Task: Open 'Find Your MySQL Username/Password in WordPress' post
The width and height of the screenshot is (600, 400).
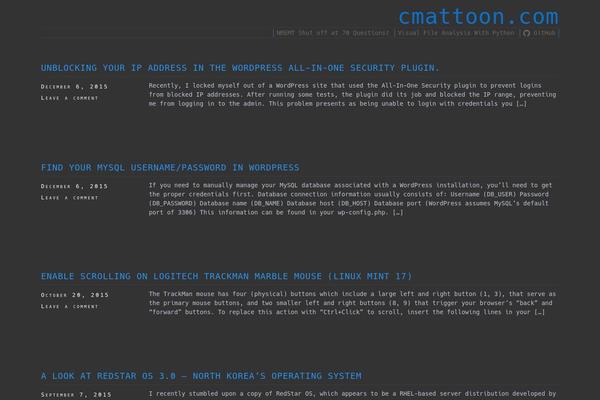Action: (x=170, y=167)
